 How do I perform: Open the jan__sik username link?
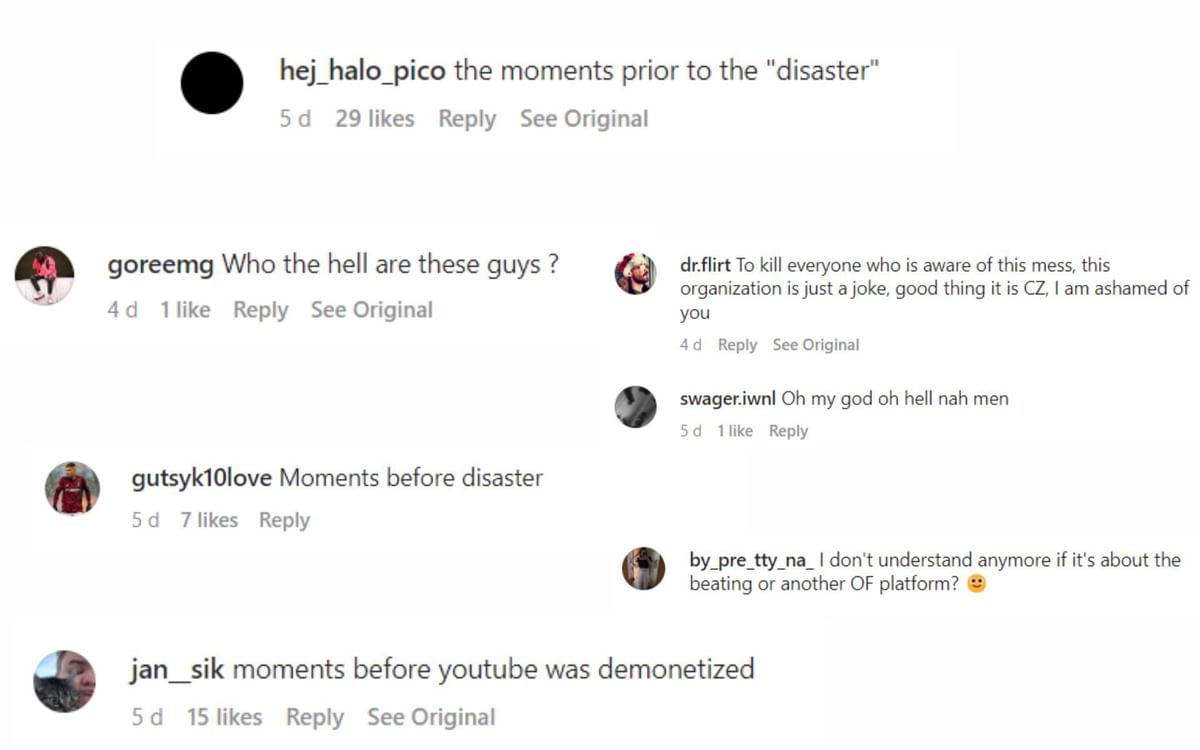point(177,669)
